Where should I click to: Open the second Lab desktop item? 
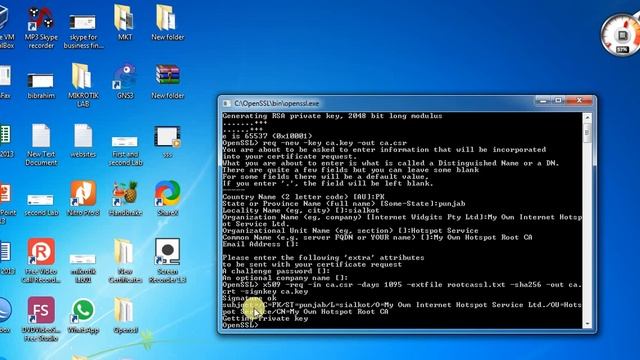41,205
